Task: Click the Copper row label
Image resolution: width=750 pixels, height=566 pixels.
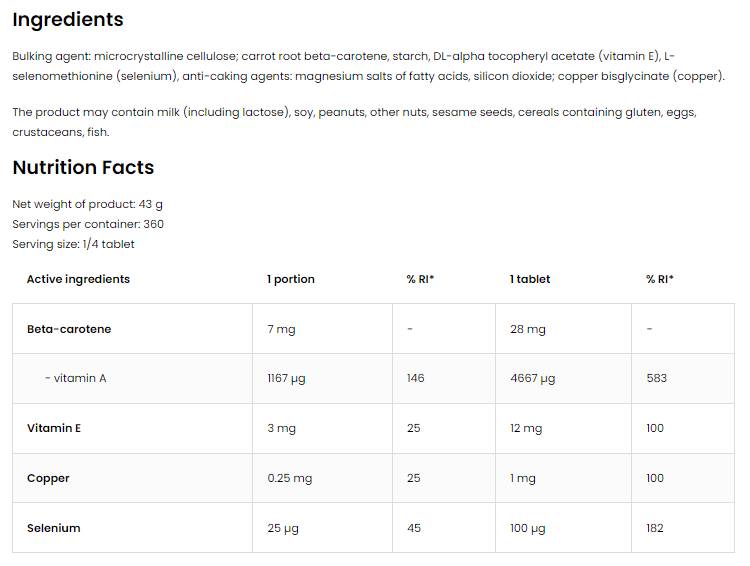Action: coord(48,478)
